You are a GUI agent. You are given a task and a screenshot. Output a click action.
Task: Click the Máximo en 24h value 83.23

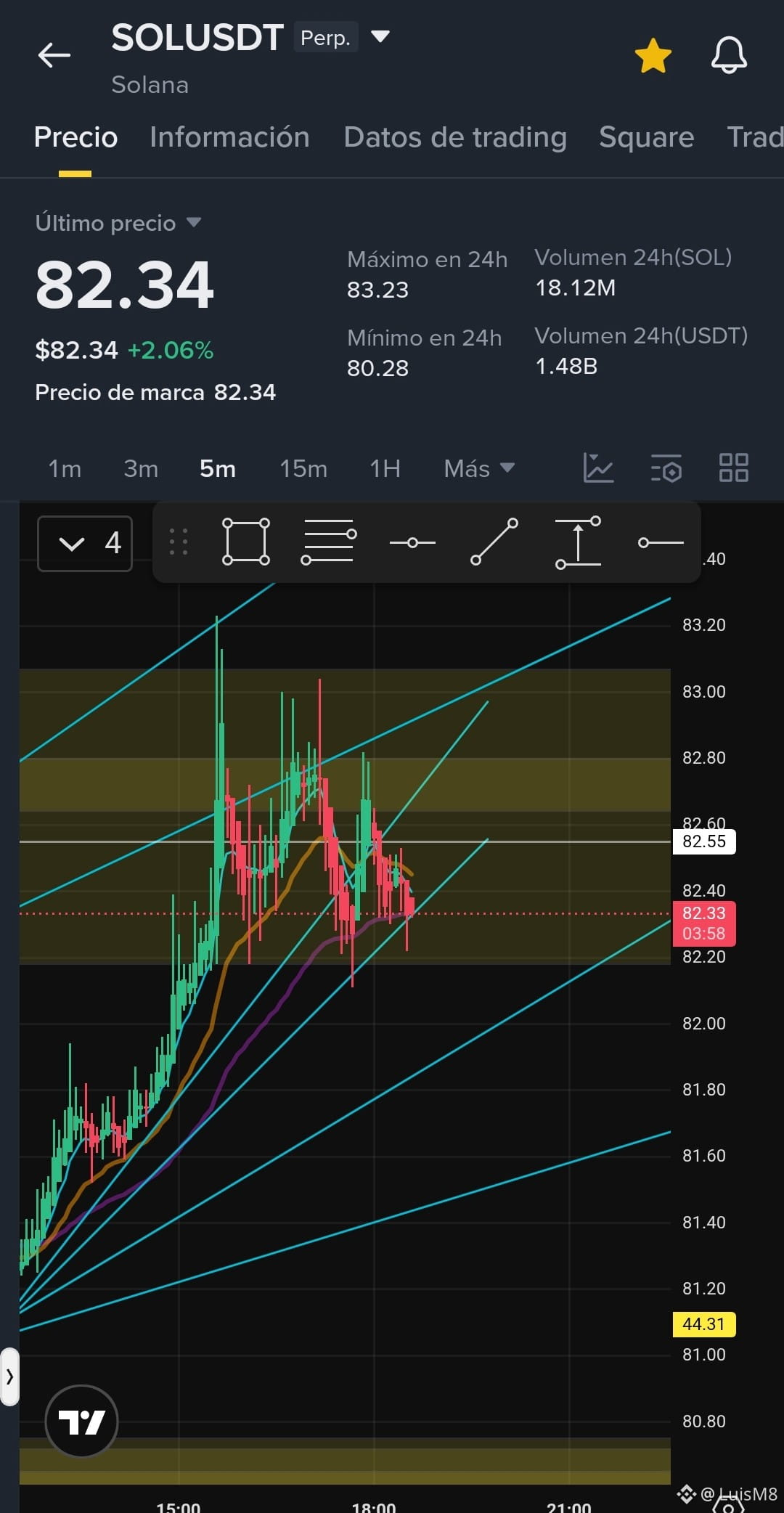[377, 290]
